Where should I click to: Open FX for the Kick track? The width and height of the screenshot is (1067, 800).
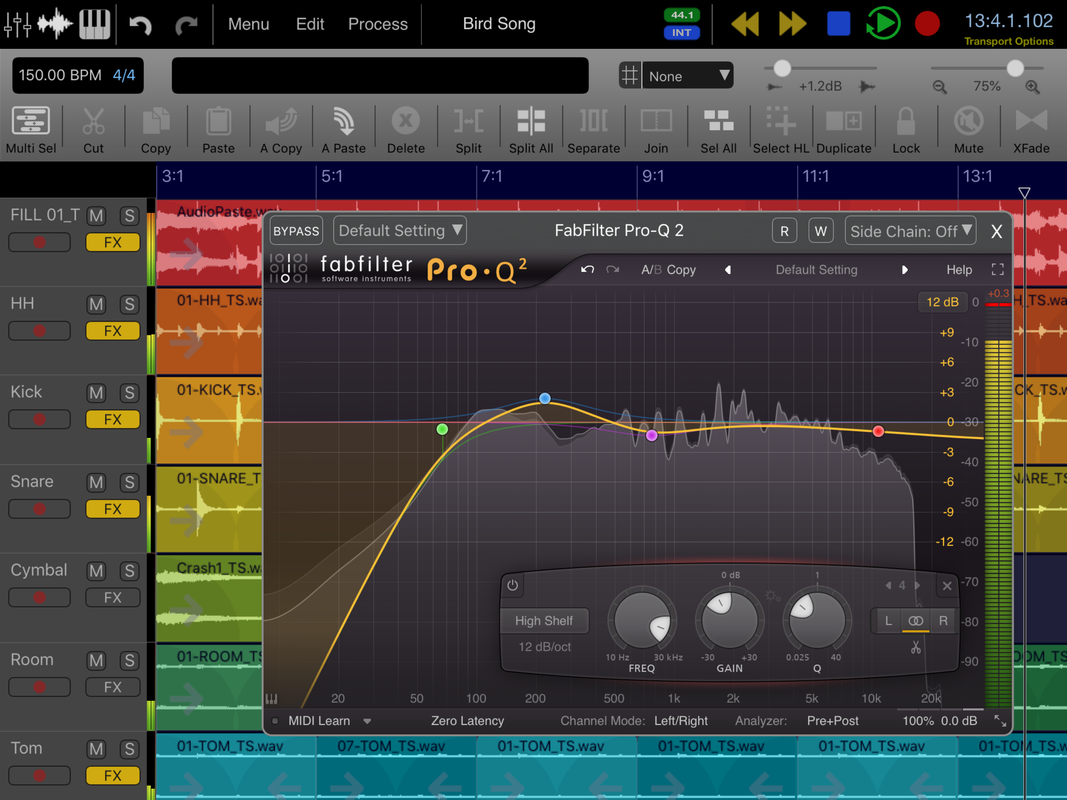click(113, 420)
